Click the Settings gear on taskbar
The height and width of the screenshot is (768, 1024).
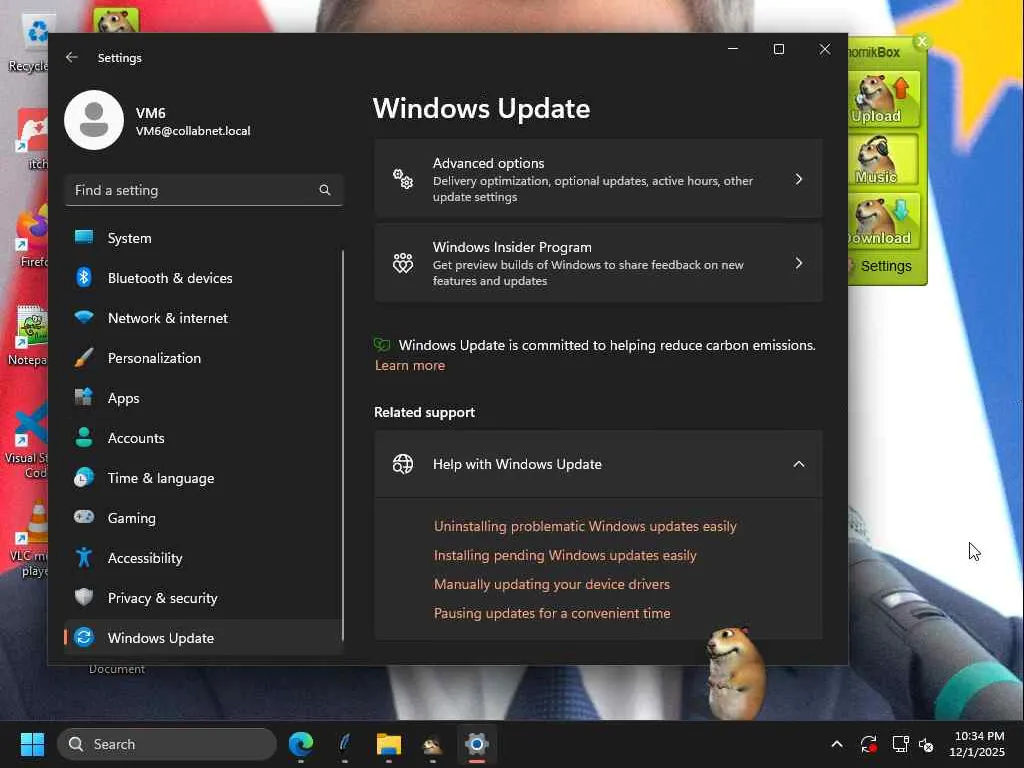point(477,744)
